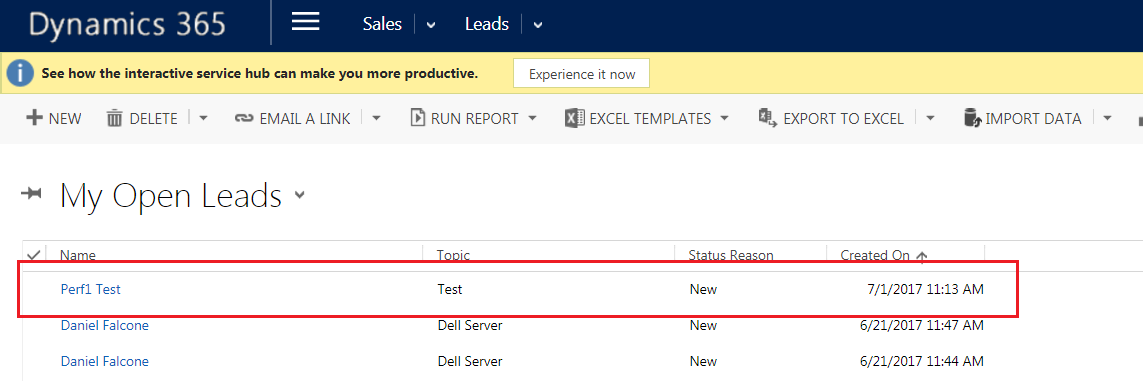
Task: Click the plus icon for NEW lead
Action: [x=34, y=118]
